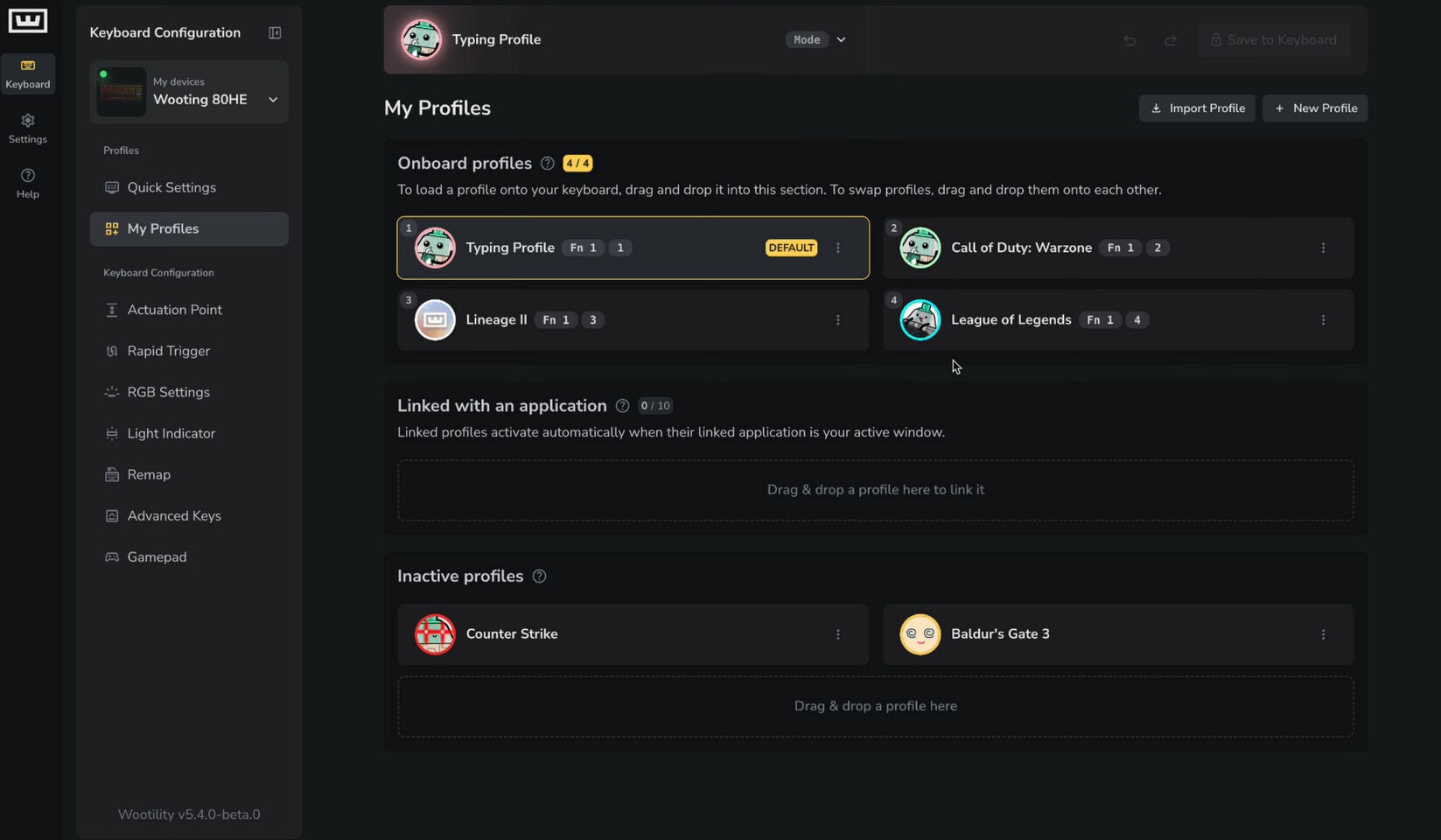Click the Import Profile button
Image resolution: width=1441 pixels, height=840 pixels.
1197,108
